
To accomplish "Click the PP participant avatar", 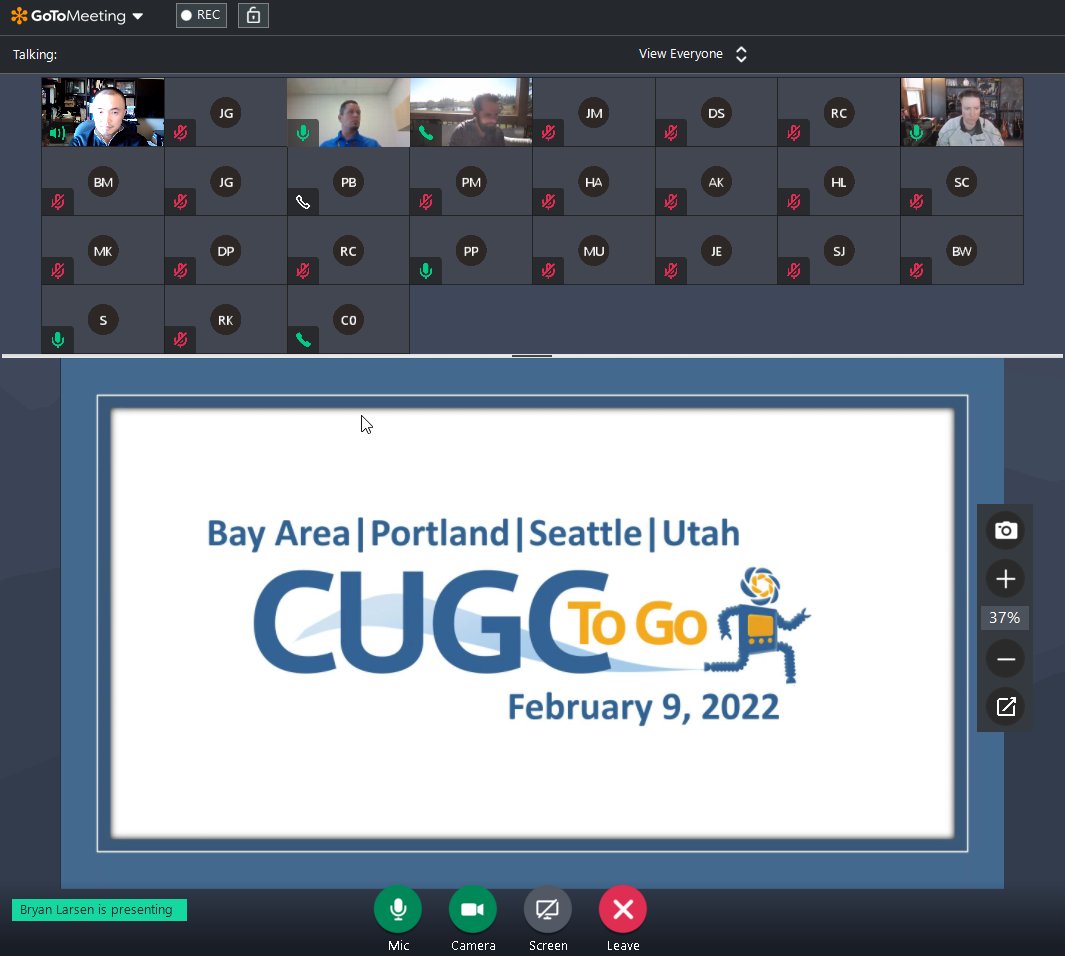I will (x=471, y=251).
